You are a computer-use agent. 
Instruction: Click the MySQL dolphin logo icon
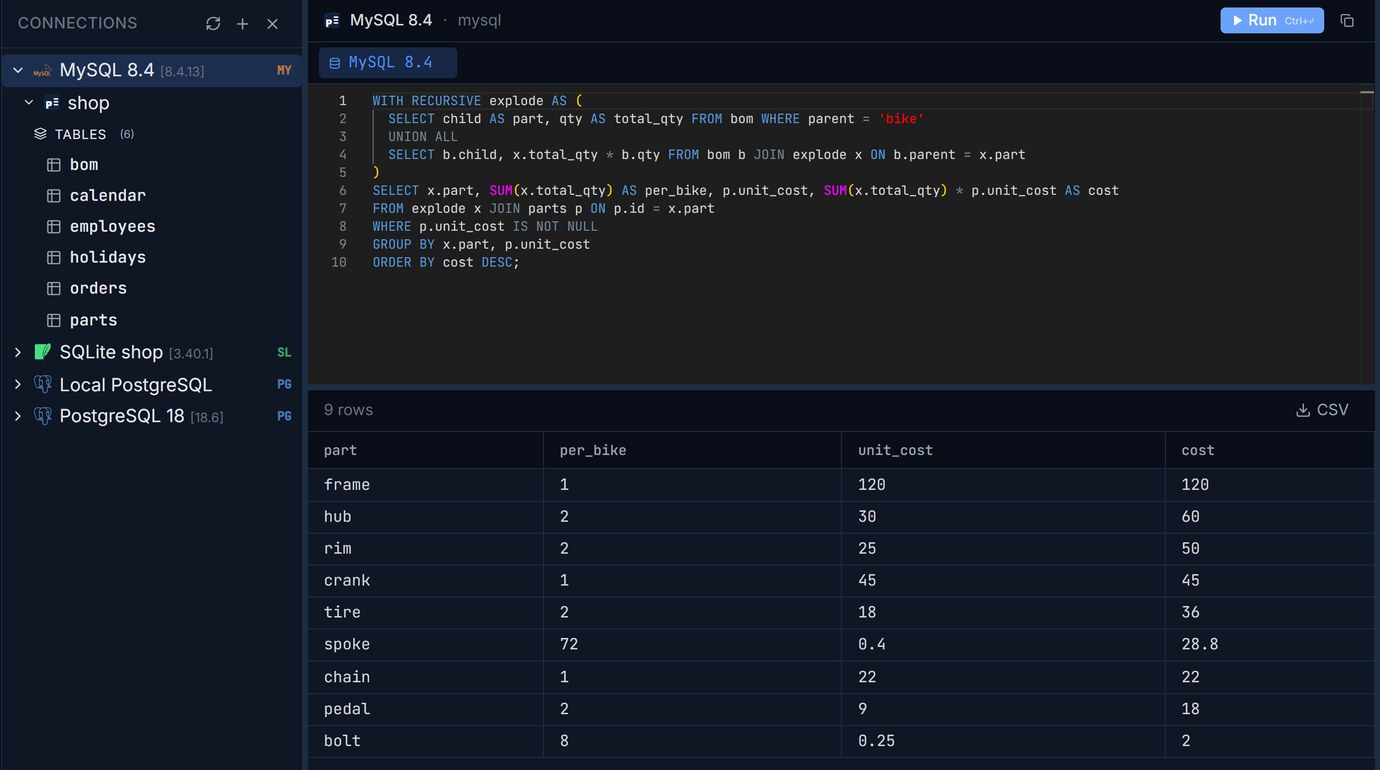tap(42, 71)
